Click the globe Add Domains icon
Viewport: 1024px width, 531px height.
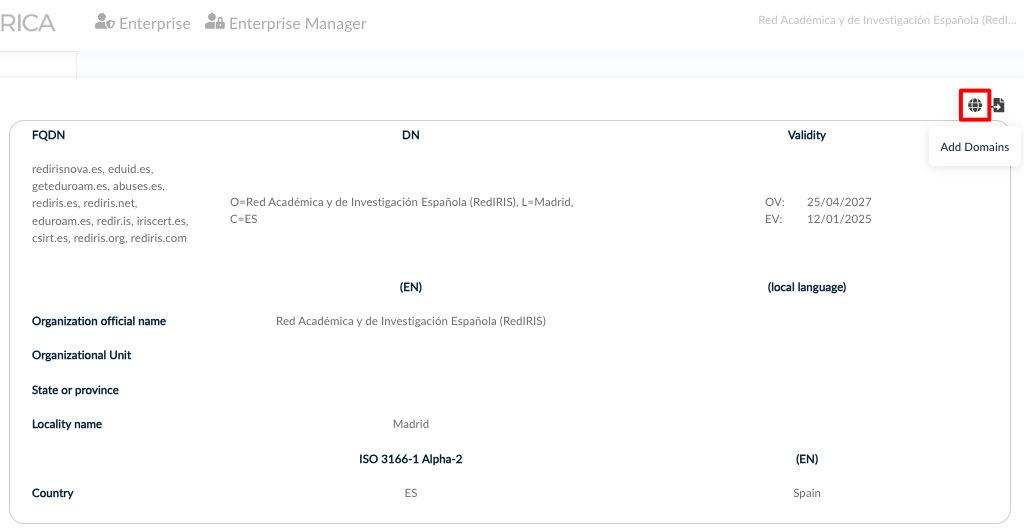(x=975, y=105)
